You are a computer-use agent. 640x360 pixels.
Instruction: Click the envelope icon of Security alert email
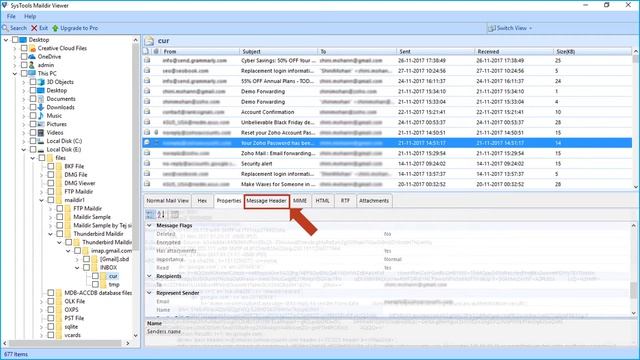coord(147,164)
